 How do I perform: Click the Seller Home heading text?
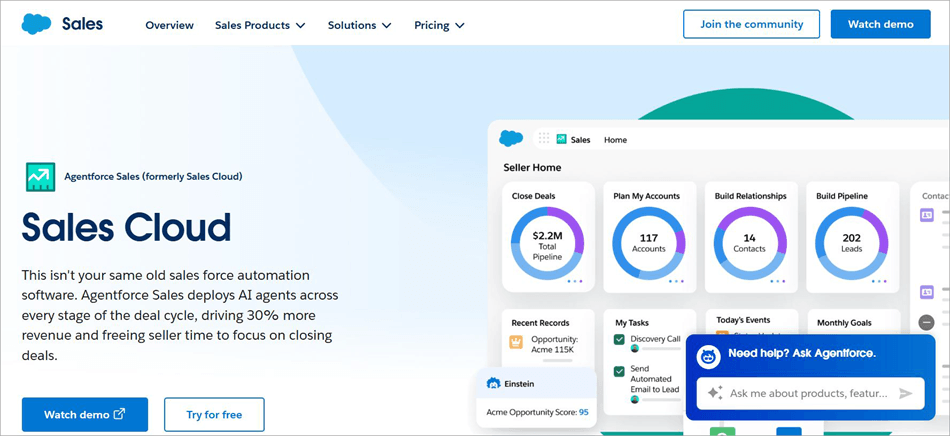(533, 167)
